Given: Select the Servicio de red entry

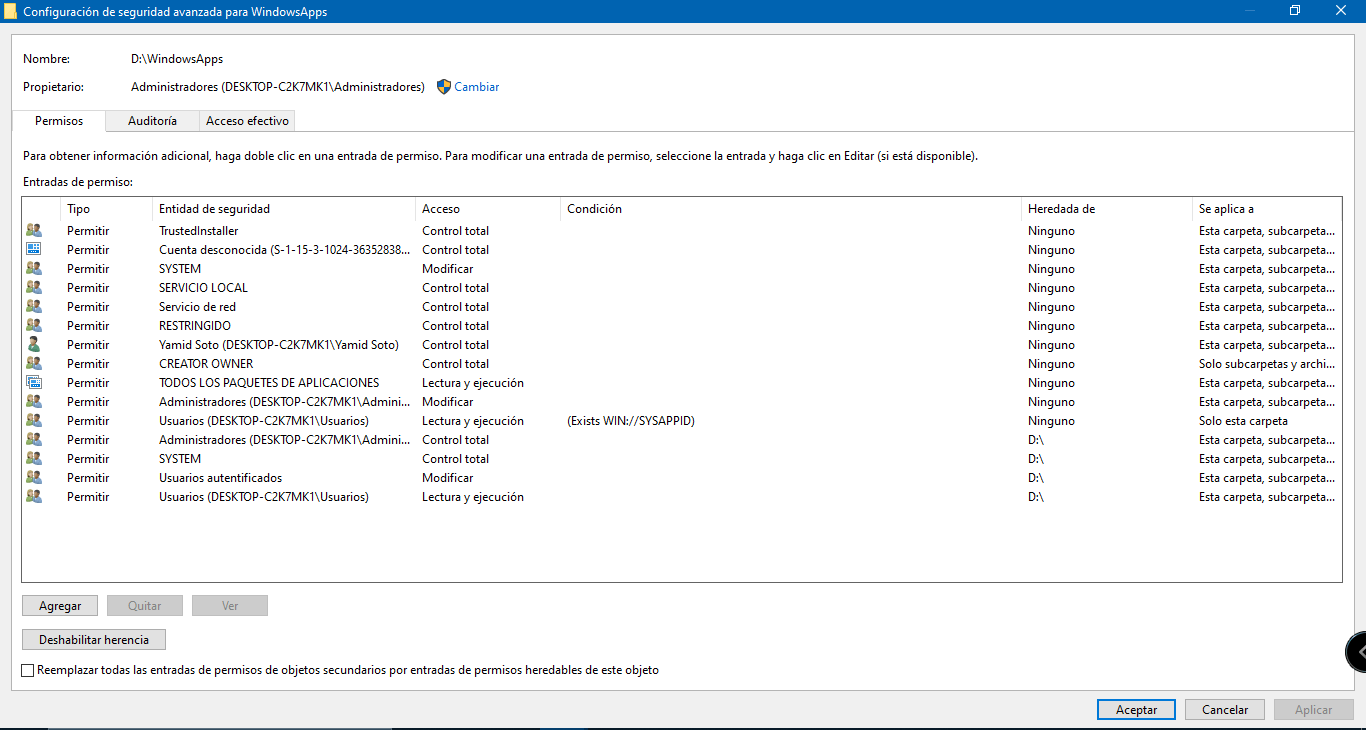Looking at the screenshot, I should [x=681, y=307].
